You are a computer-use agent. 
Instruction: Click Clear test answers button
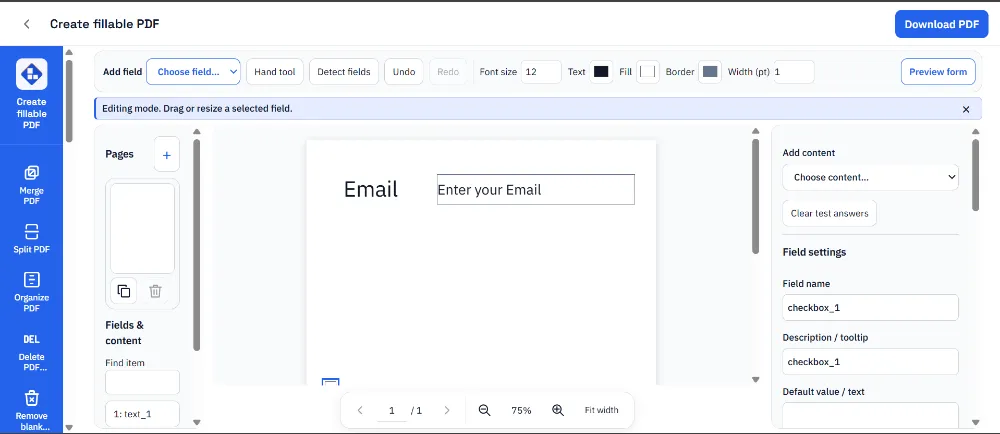point(829,213)
